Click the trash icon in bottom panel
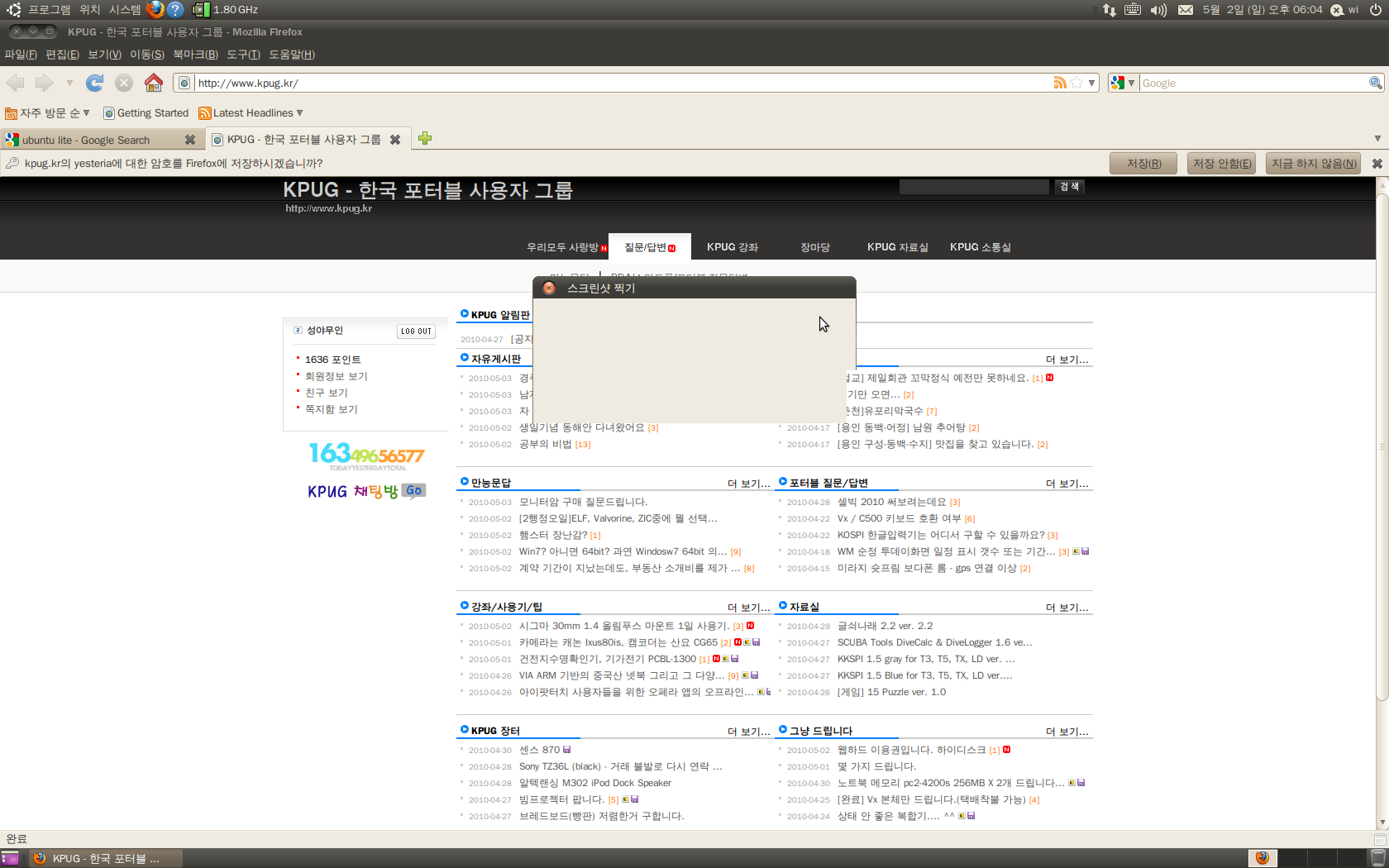1389x868 pixels. 1378,858
